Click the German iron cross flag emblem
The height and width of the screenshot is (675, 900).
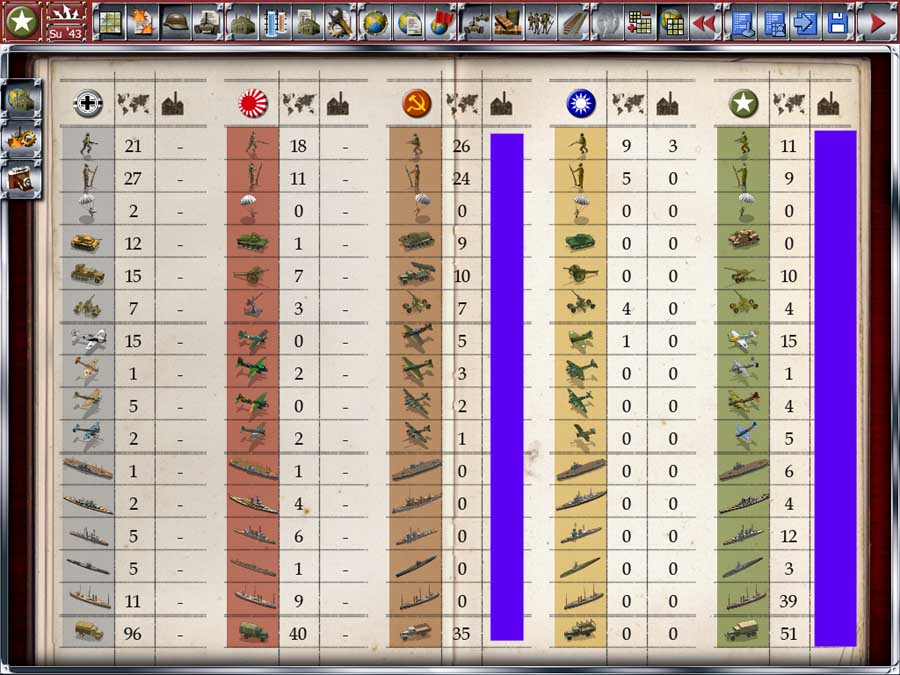click(88, 104)
